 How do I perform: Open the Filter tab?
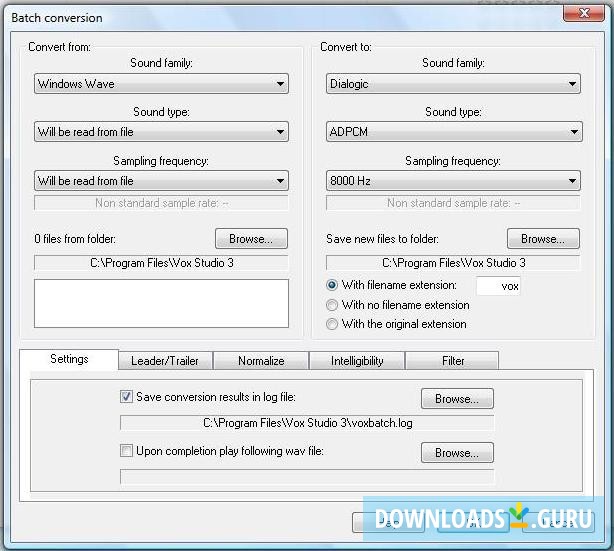[452, 361]
